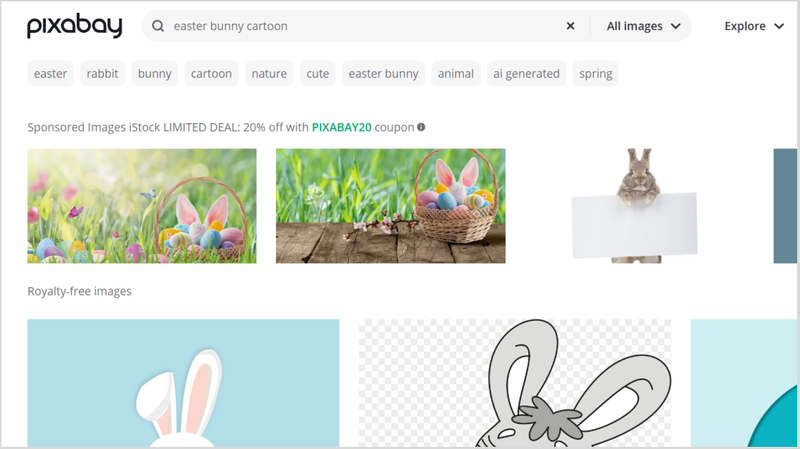Select the easter tag
This screenshot has width=800, height=449.
(51, 73)
